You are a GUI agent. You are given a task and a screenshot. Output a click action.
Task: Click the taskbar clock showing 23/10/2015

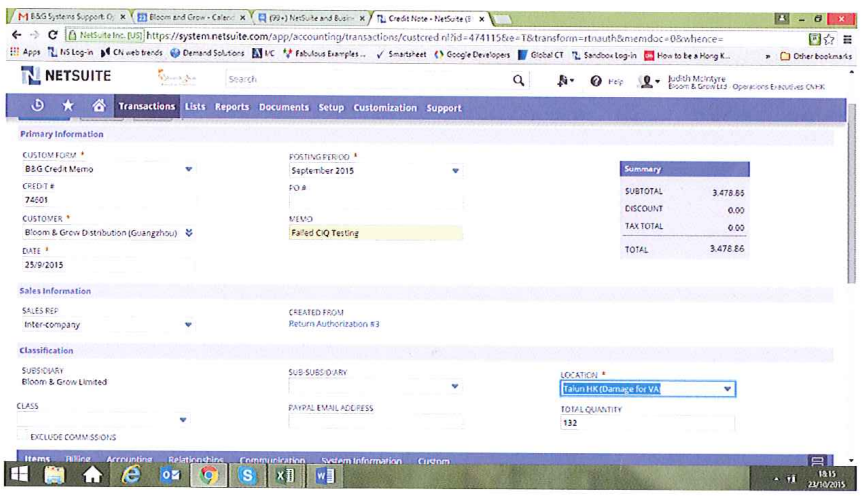[x=826, y=479]
